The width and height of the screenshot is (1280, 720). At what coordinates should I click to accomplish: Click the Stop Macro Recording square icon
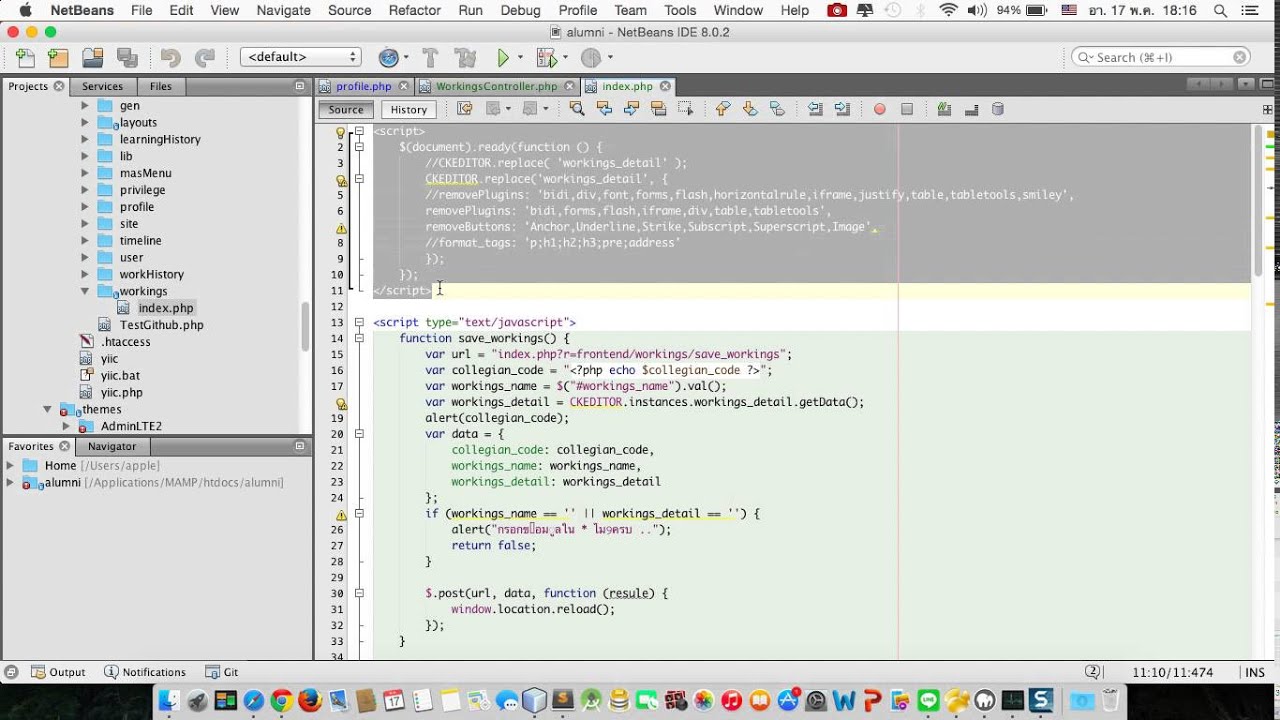[907, 109]
